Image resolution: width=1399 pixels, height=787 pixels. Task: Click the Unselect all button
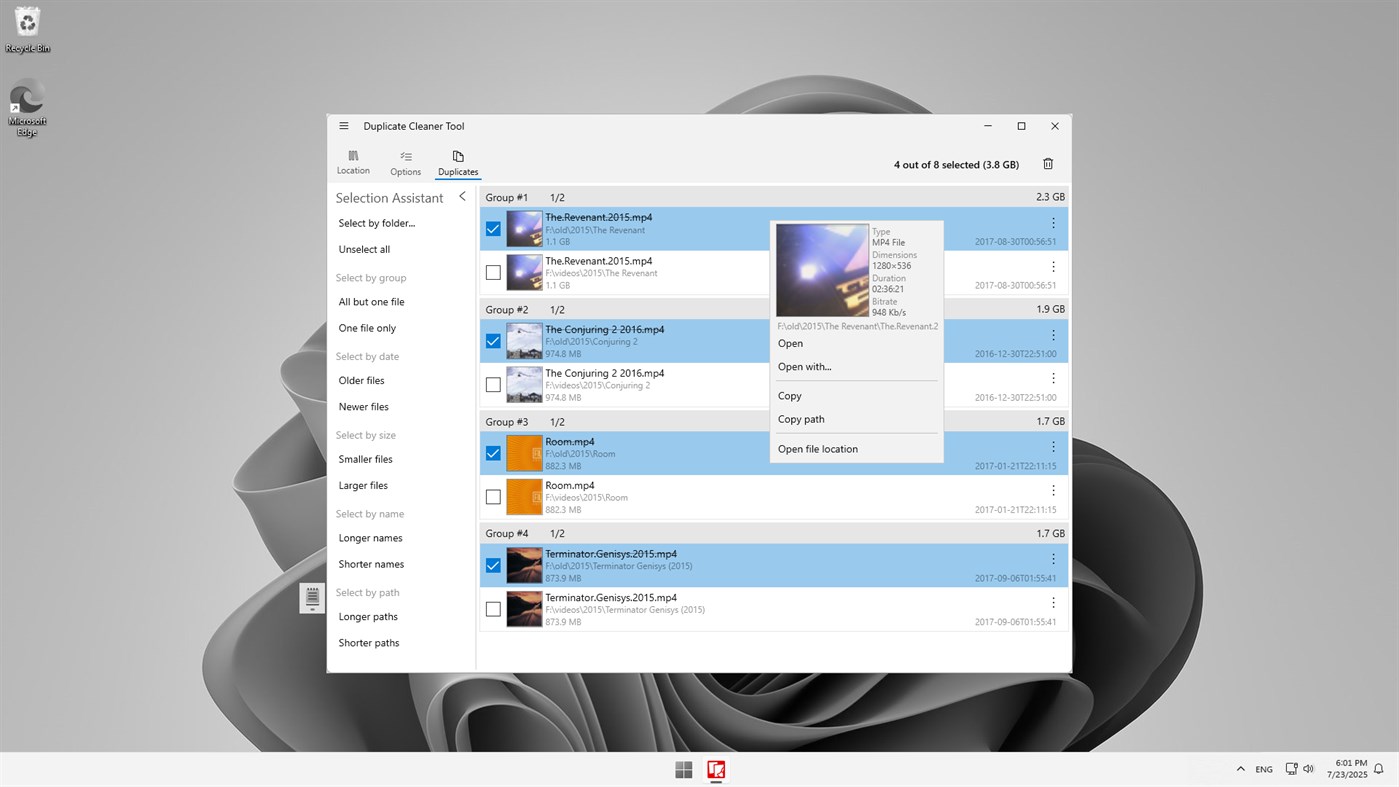point(365,249)
